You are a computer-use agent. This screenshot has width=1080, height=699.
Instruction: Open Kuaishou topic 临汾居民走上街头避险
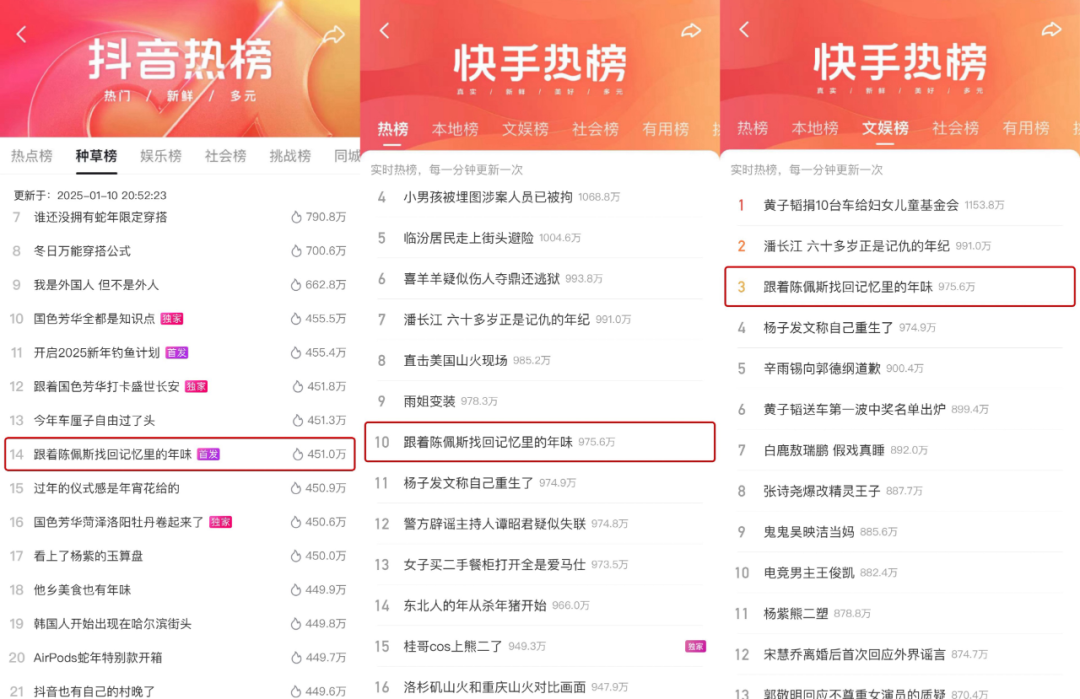point(468,238)
